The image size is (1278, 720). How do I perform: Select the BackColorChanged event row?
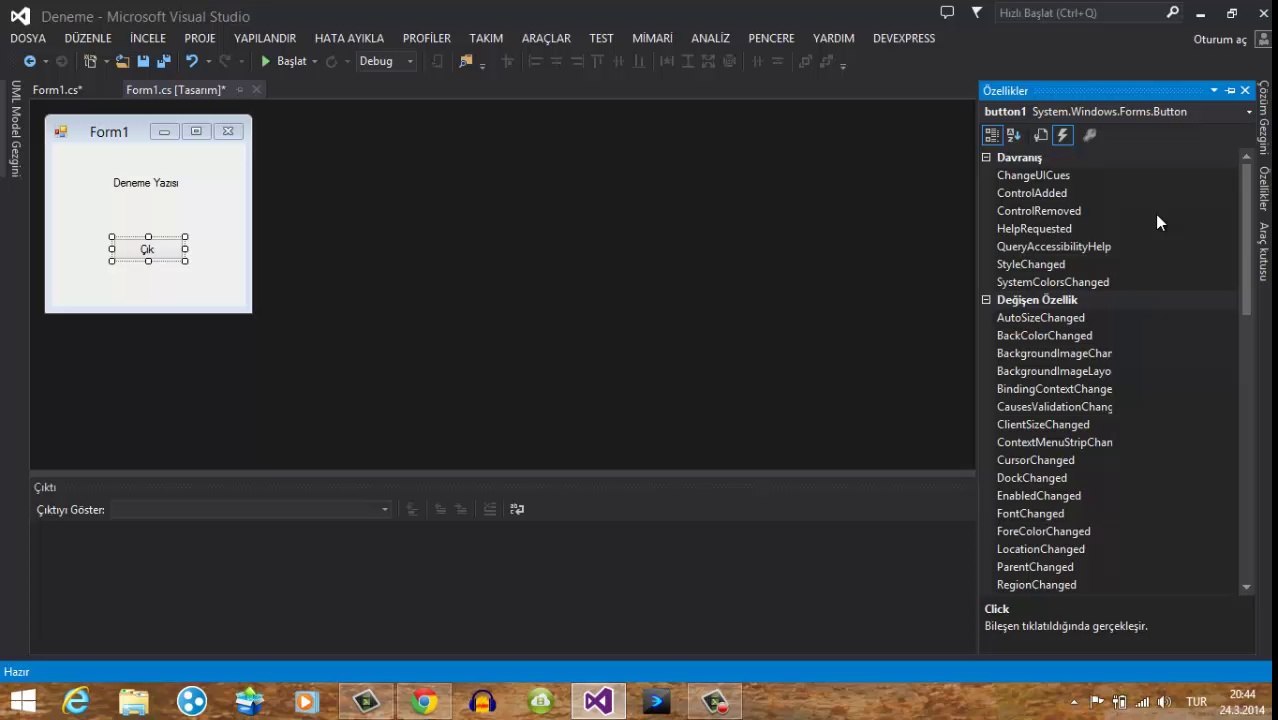[1109, 336]
